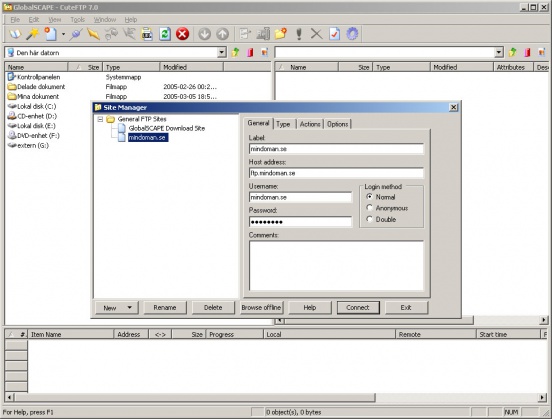The image size is (552, 419).
Task: Click the Properties checkmark page icon
Action: (x=334, y=34)
